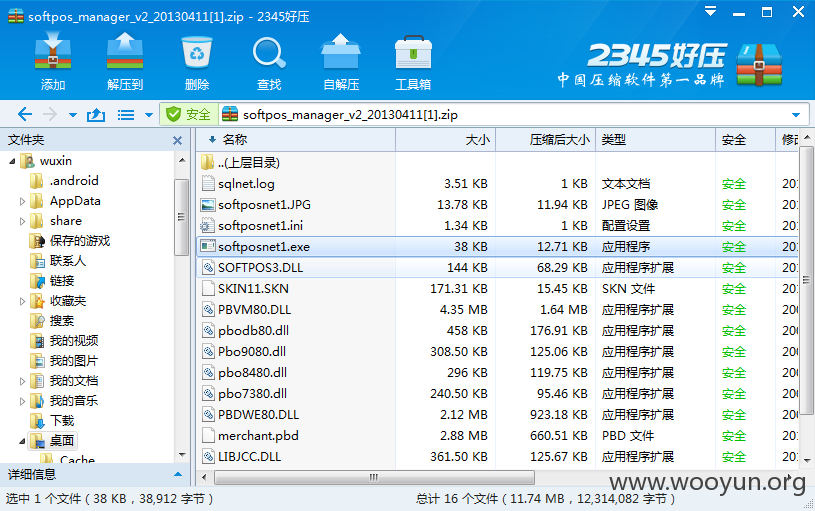Collapse the wuxin tree node
Image resolution: width=815 pixels, height=511 pixels.
12,162
